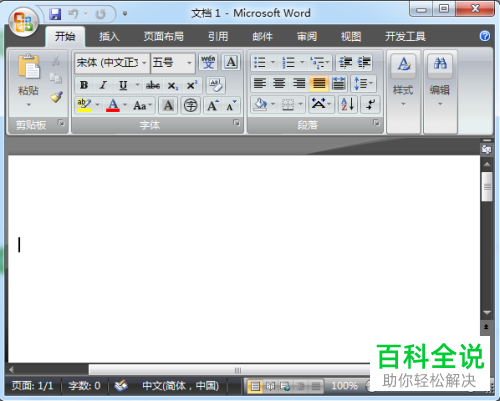Save the document from Quick Access
The width and height of the screenshot is (500, 401).
coord(55,14)
